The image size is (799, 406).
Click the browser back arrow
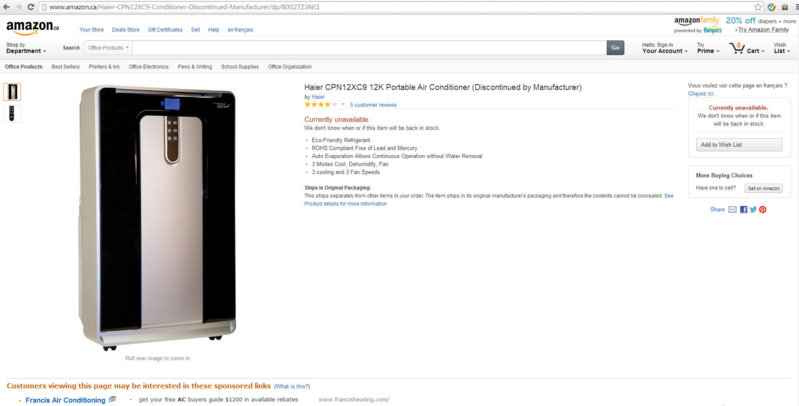pos(6,7)
